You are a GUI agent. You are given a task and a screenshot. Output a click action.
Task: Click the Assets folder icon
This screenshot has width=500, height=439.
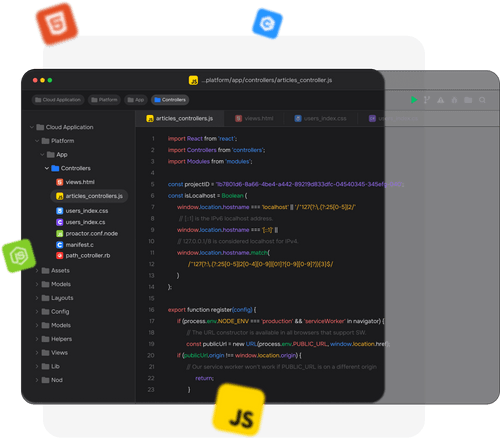(x=46, y=270)
